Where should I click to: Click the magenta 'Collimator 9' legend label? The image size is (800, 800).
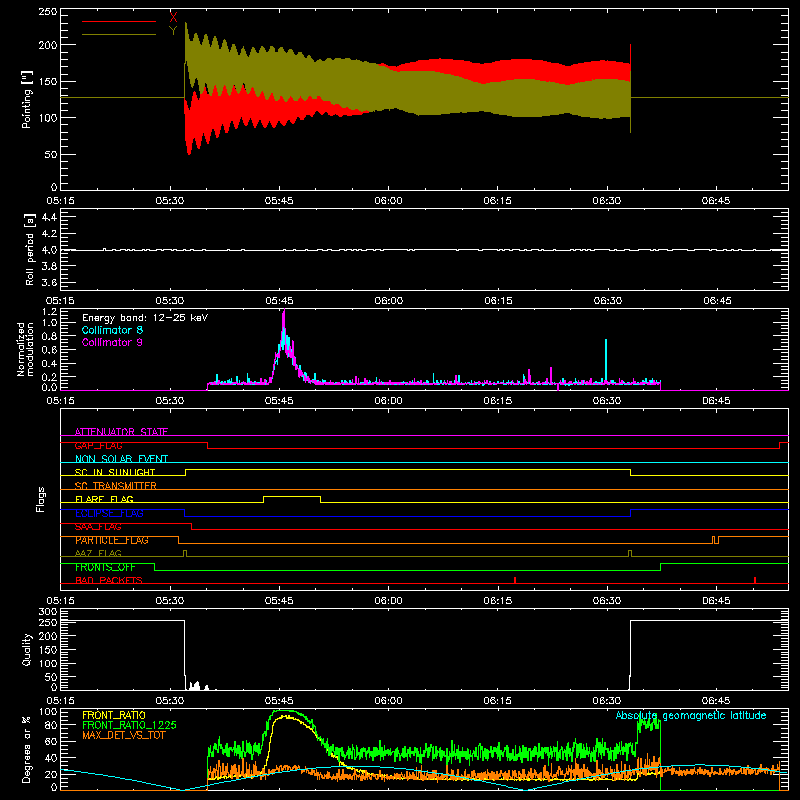(x=112, y=342)
